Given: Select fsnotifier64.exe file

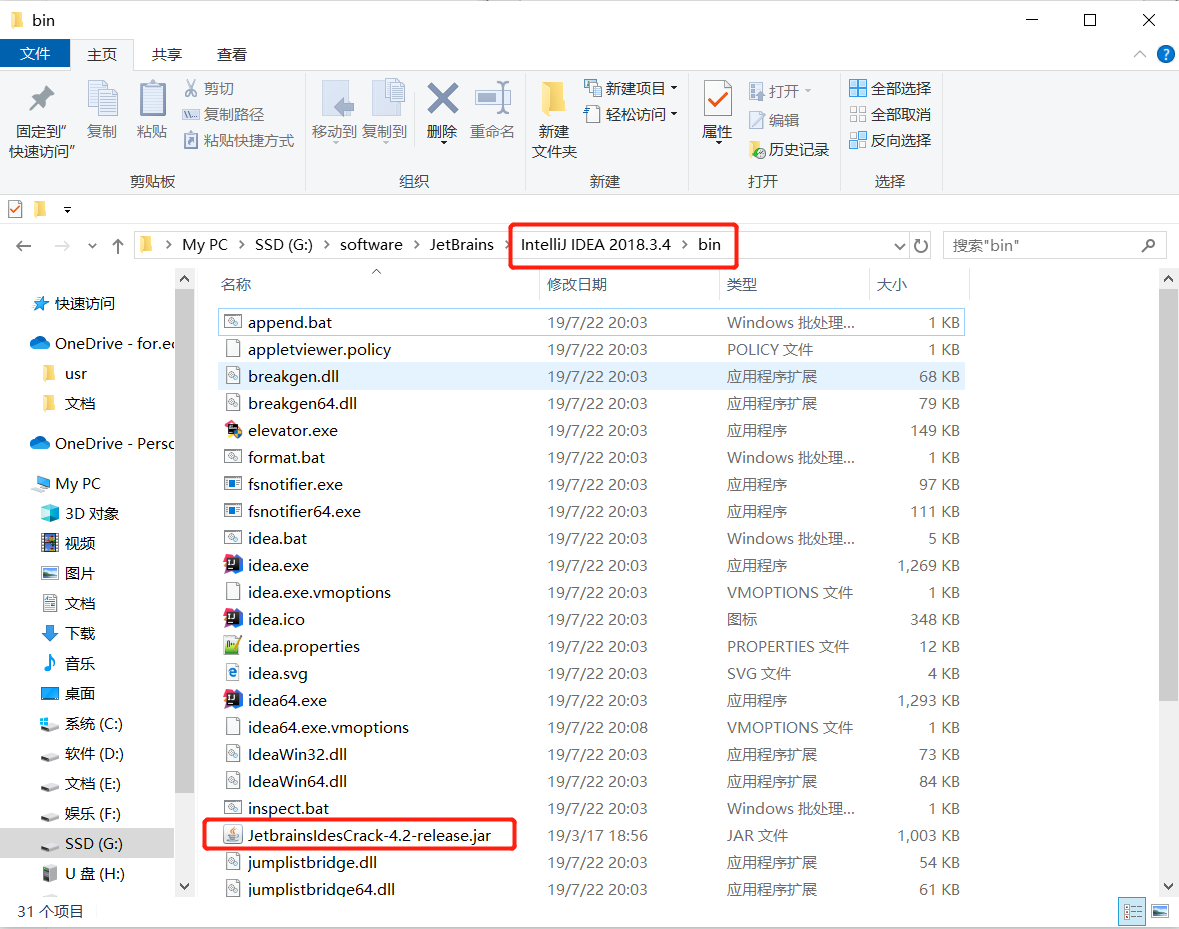Looking at the screenshot, I should point(591,512).
